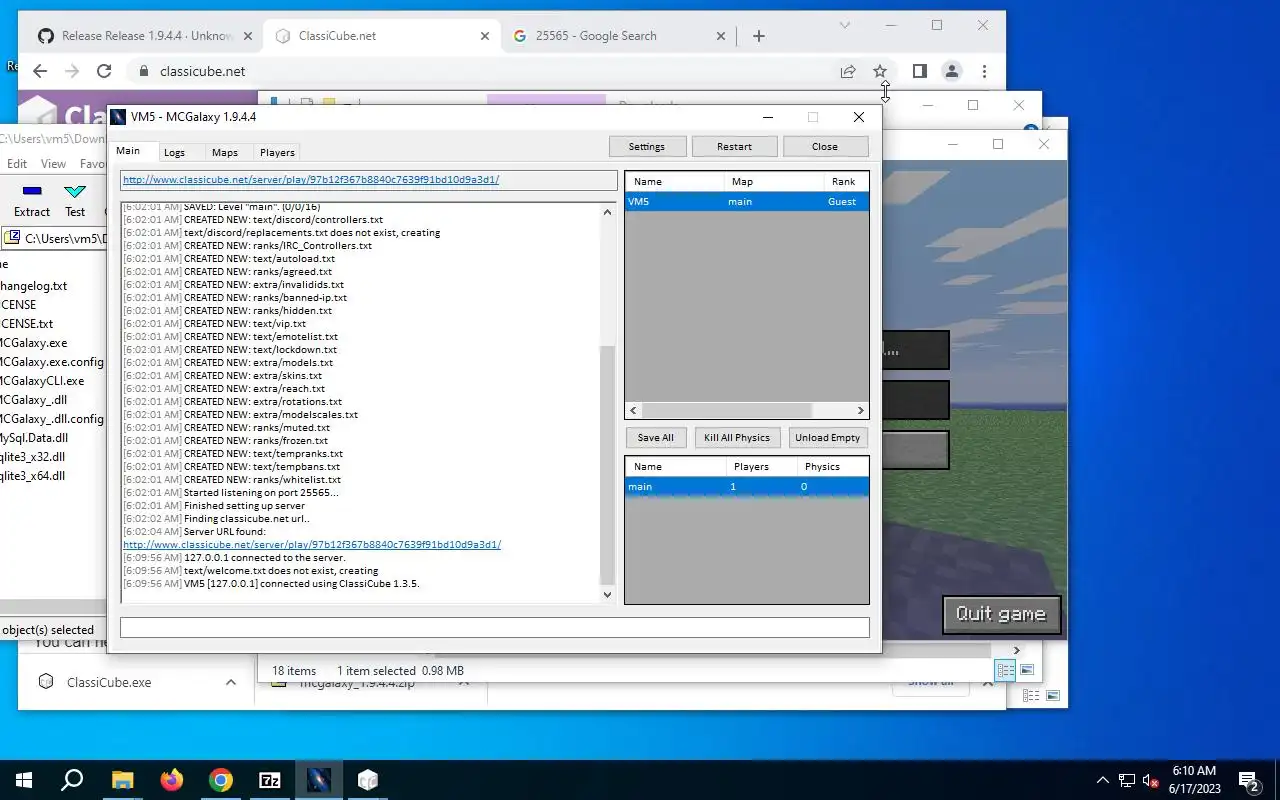This screenshot has height=800, width=1280.
Task: Open MCGalaxy Settings button
Action: (646, 146)
